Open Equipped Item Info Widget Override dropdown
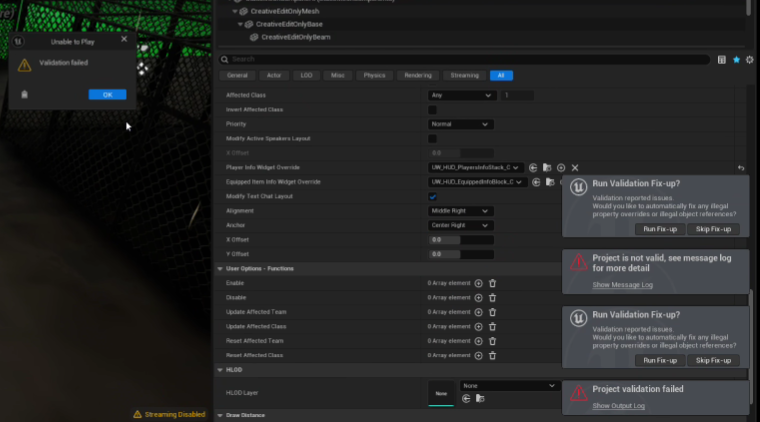The height and width of the screenshot is (422, 760). pos(477,182)
